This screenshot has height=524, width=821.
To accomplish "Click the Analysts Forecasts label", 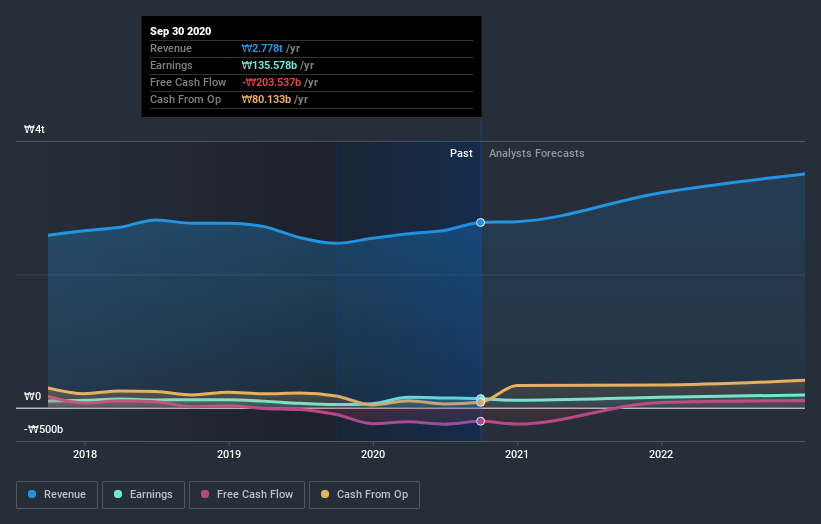I will tap(537, 153).
